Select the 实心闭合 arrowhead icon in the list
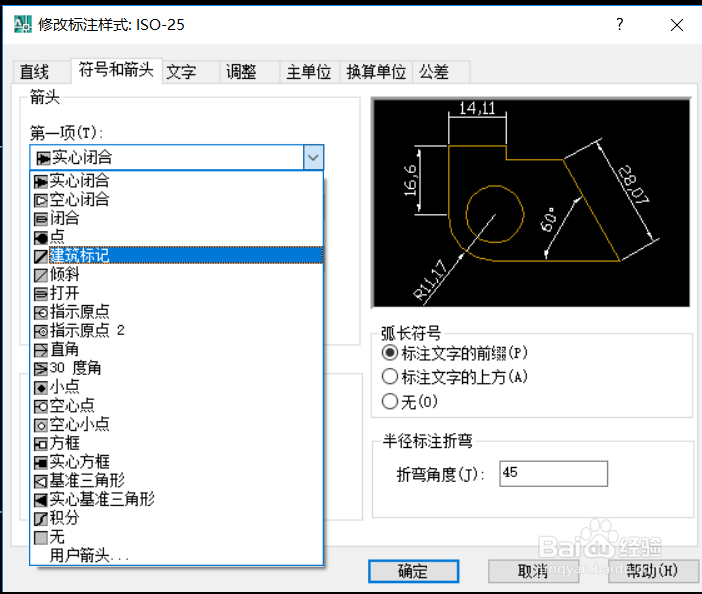This screenshot has width=702, height=594. (41, 182)
